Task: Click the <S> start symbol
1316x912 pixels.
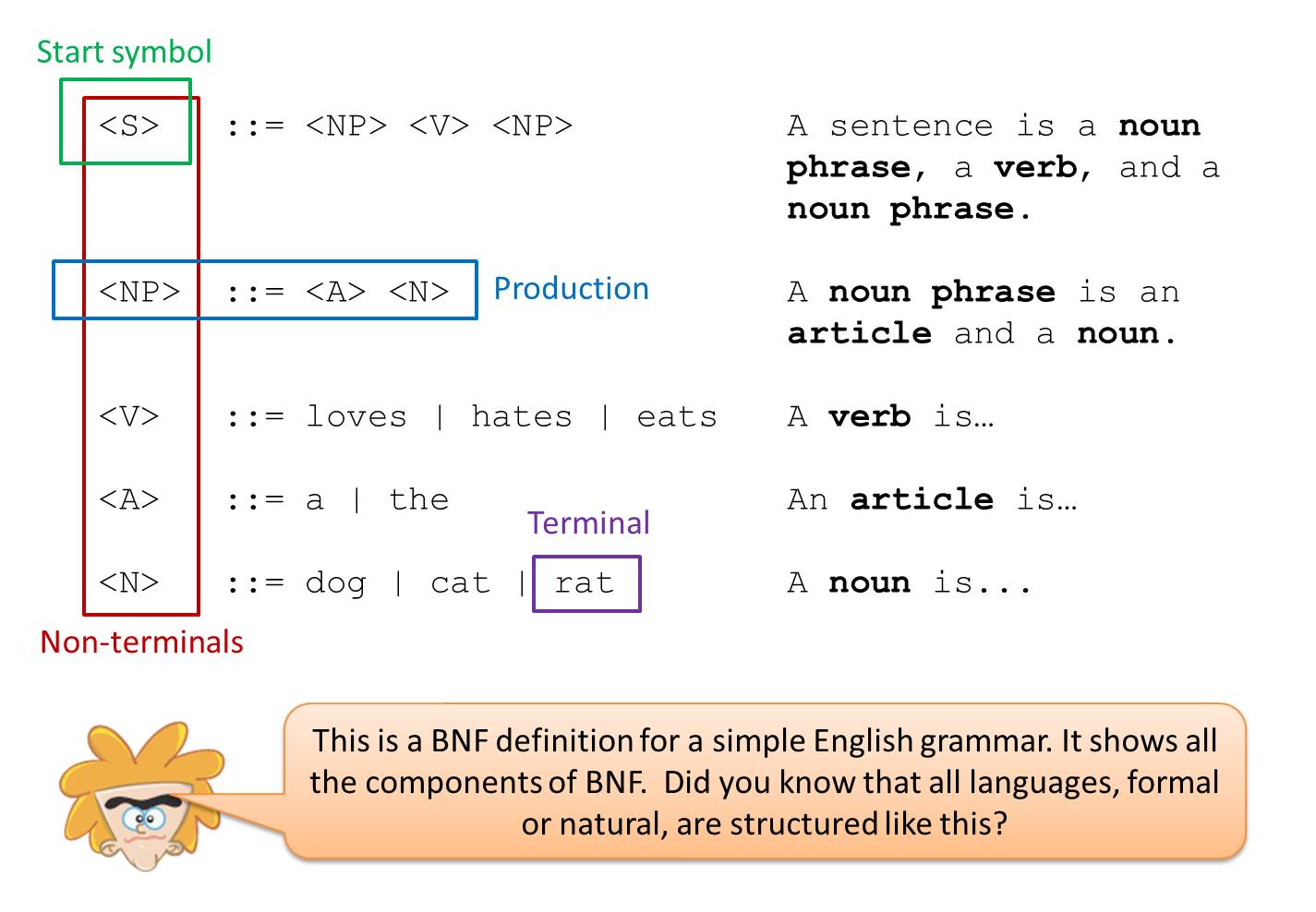Action: coord(129,125)
